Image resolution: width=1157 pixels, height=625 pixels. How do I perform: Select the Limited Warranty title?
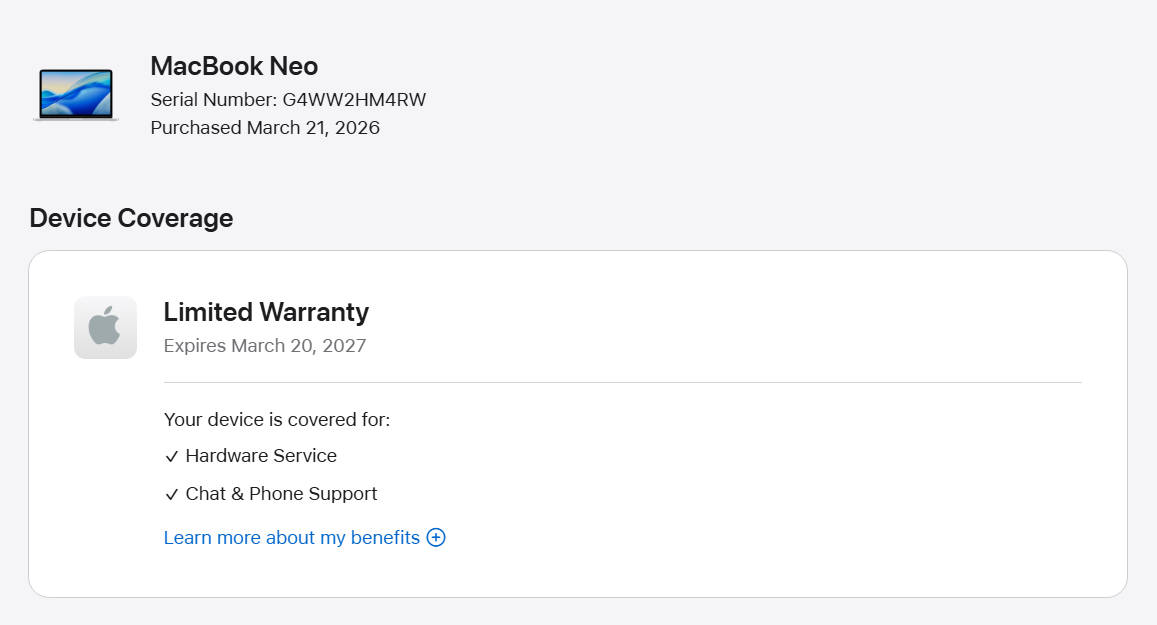point(266,312)
